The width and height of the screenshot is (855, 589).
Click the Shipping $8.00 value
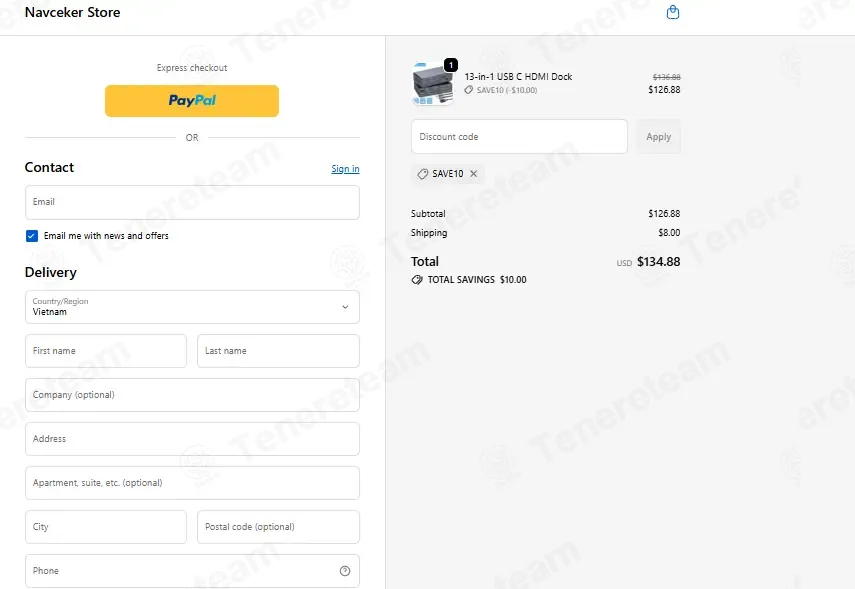point(669,232)
